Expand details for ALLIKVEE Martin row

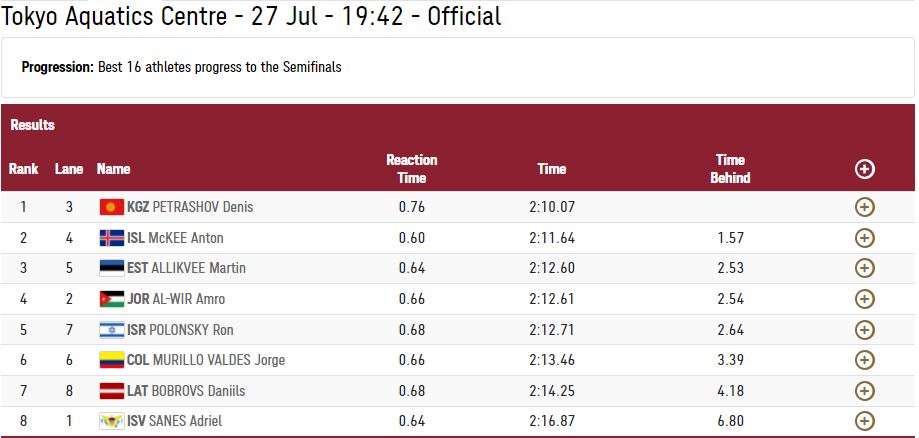[x=864, y=269]
